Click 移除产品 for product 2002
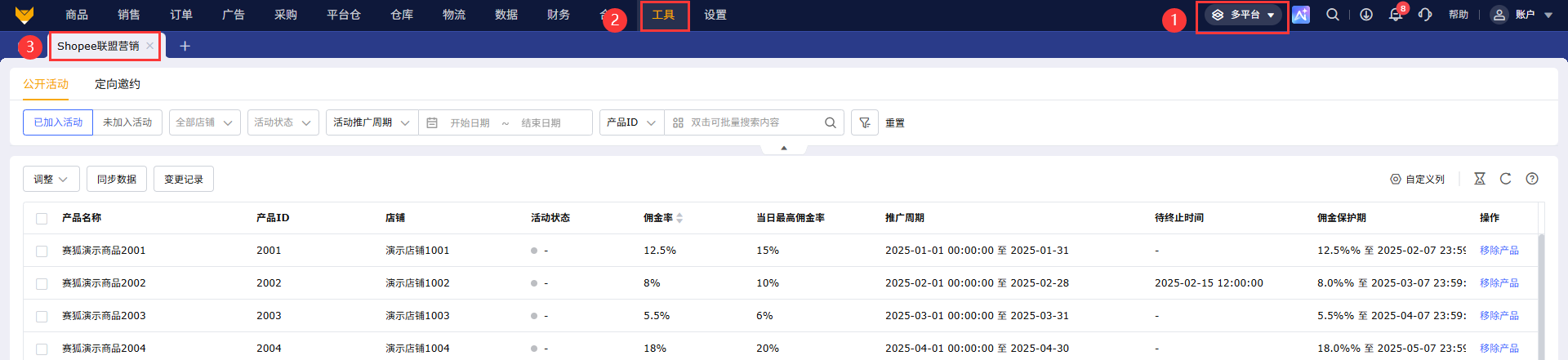The height and width of the screenshot is (360, 1568). point(1499,283)
